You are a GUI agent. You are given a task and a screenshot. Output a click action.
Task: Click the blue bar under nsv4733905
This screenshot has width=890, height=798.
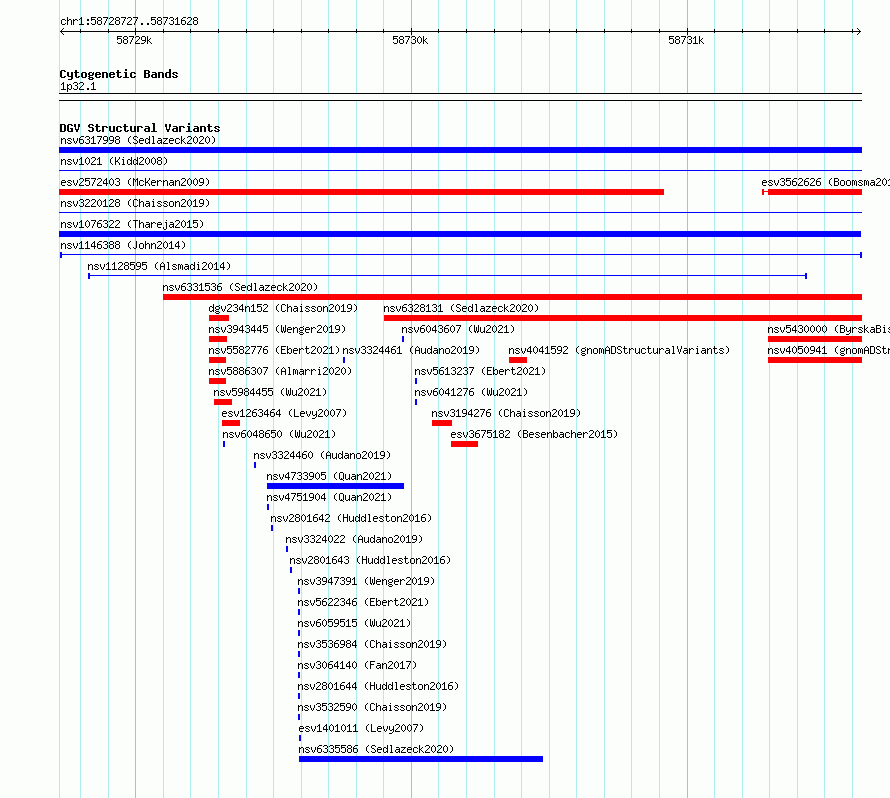click(x=335, y=486)
